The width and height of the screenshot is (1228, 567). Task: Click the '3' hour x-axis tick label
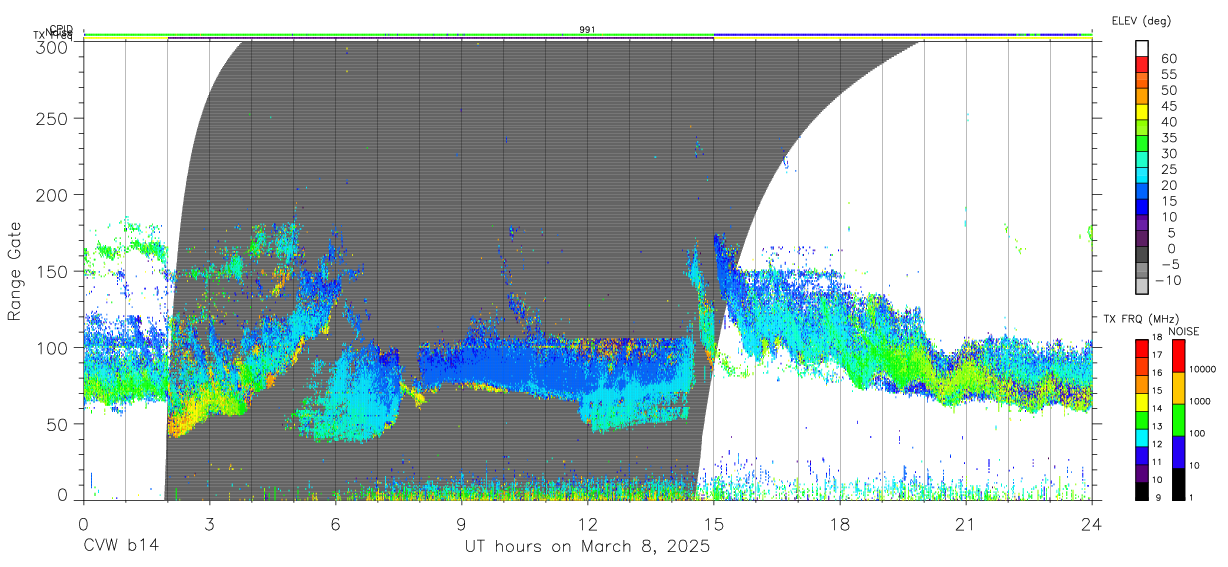tap(209, 524)
